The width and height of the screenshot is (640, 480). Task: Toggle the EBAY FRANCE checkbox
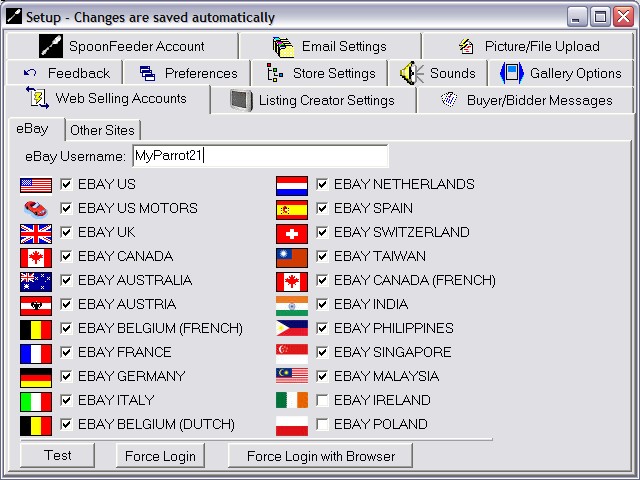point(66,352)
